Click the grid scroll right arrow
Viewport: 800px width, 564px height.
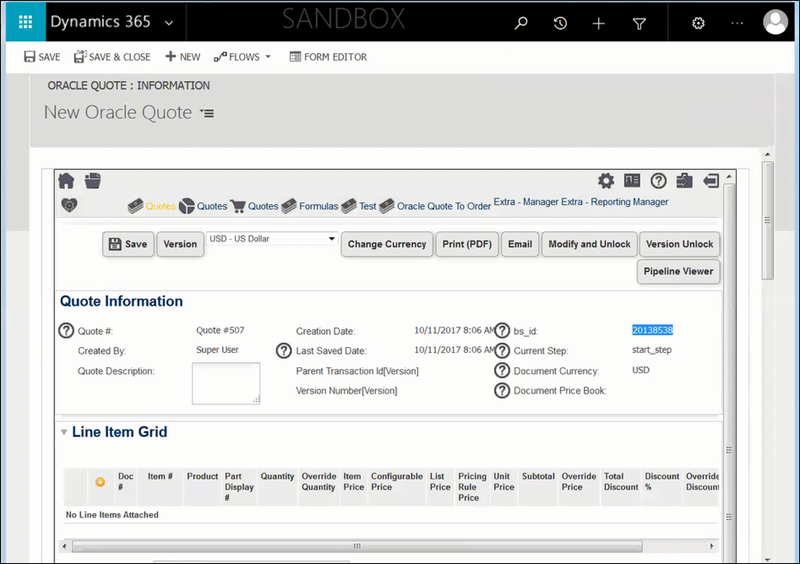[712, 546]
